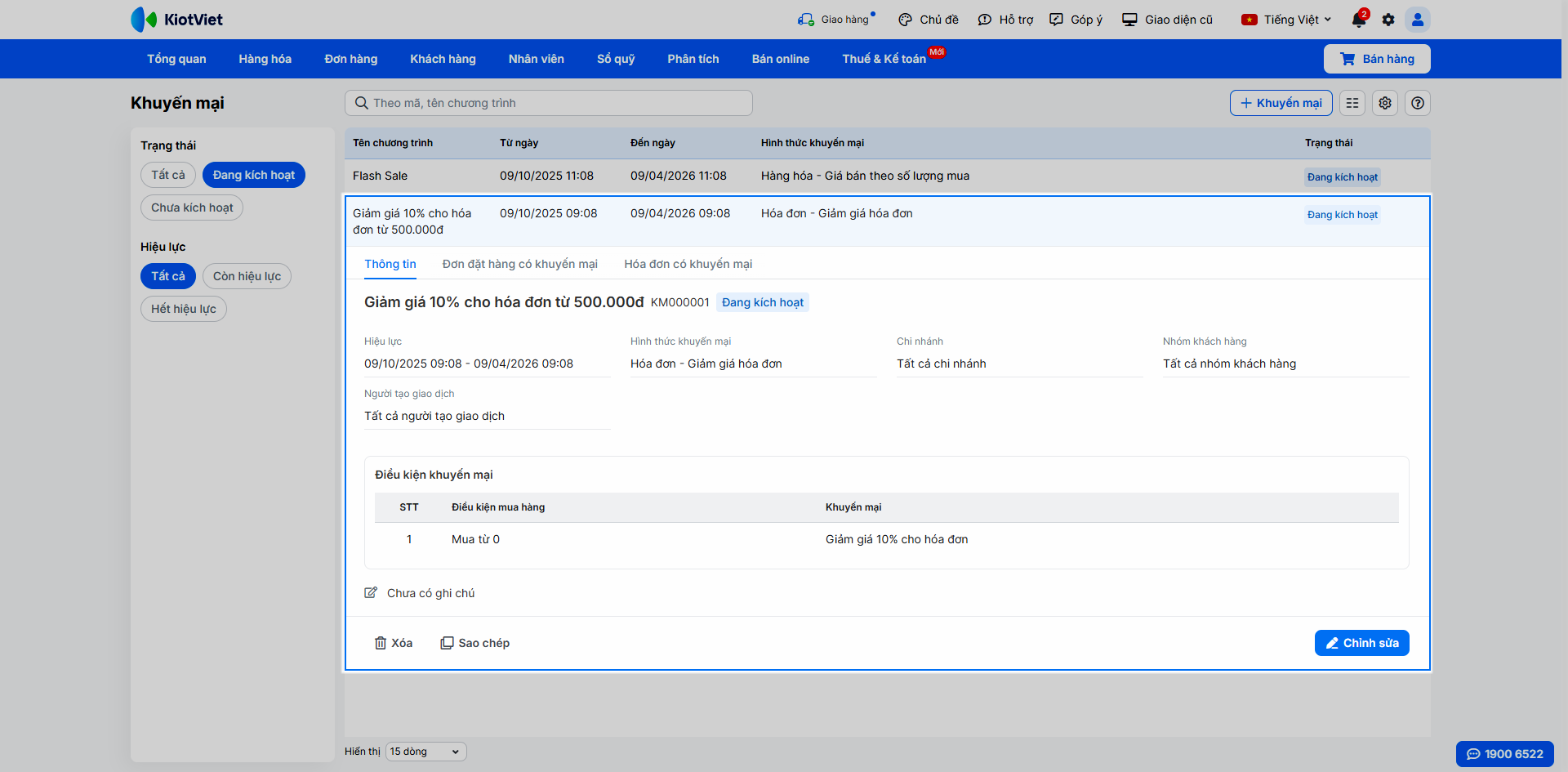The width and height of the screenshot is (1568, 772).
Task: Select Tất cả under Trạng thái
Action: [168, 175]
